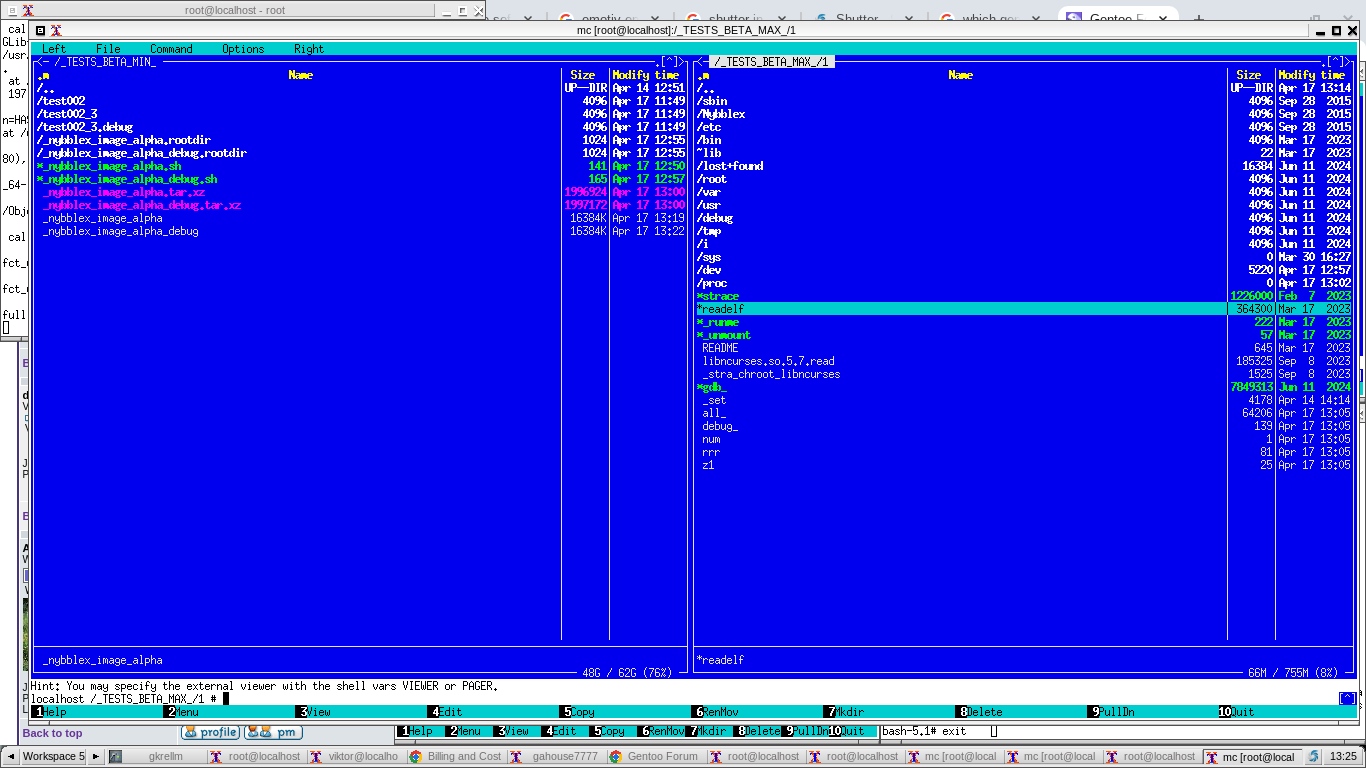
Task: Switch to previous workspace arrow in taskbar
Action: tap(10, 757)
